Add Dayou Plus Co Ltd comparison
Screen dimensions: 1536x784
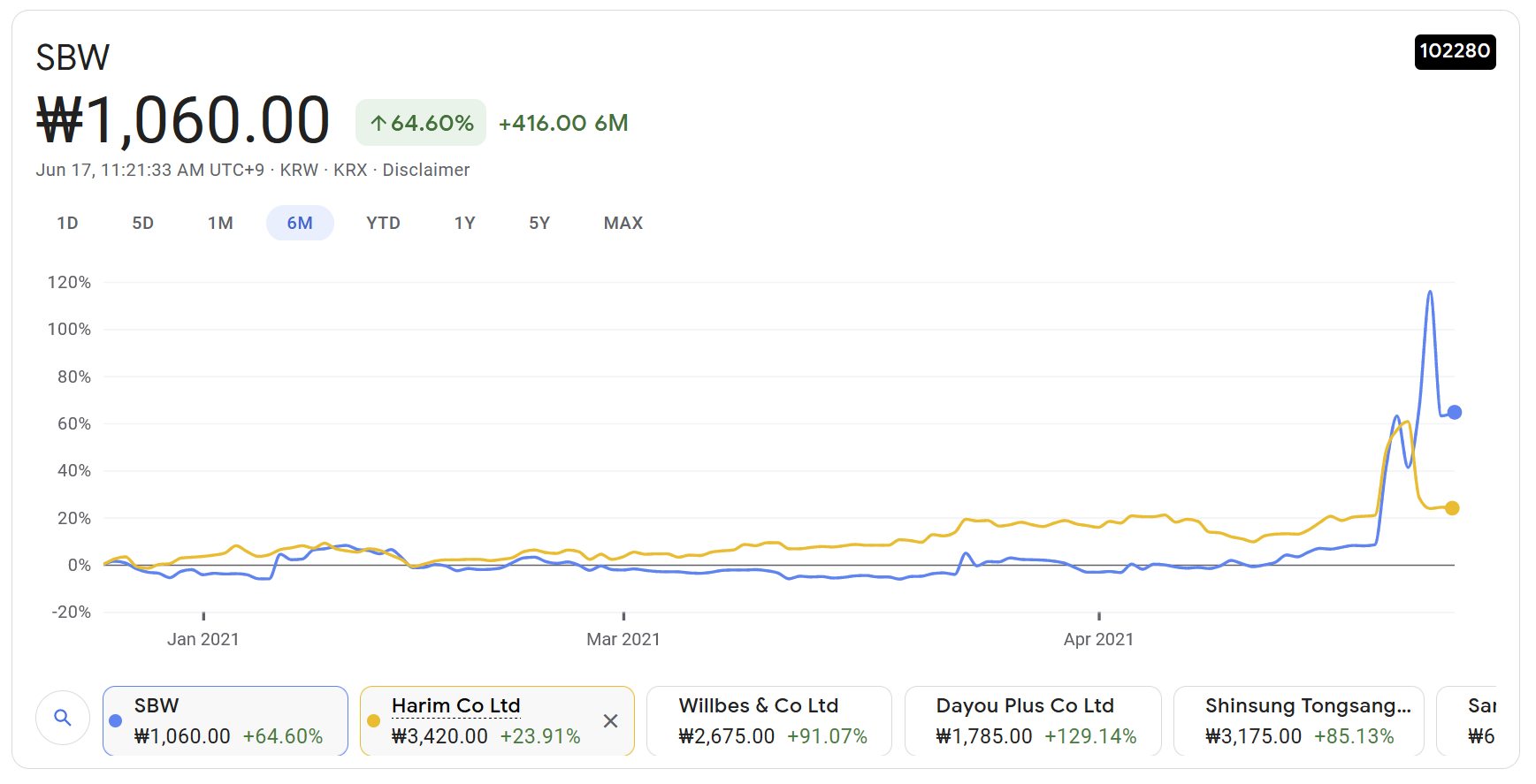(1032, 721)
